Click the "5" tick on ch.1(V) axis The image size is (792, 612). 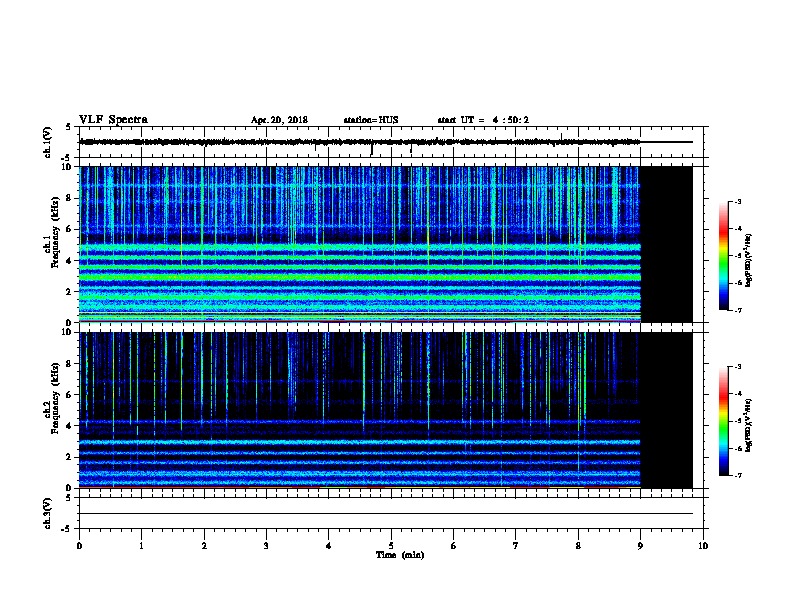coord(68,127)
